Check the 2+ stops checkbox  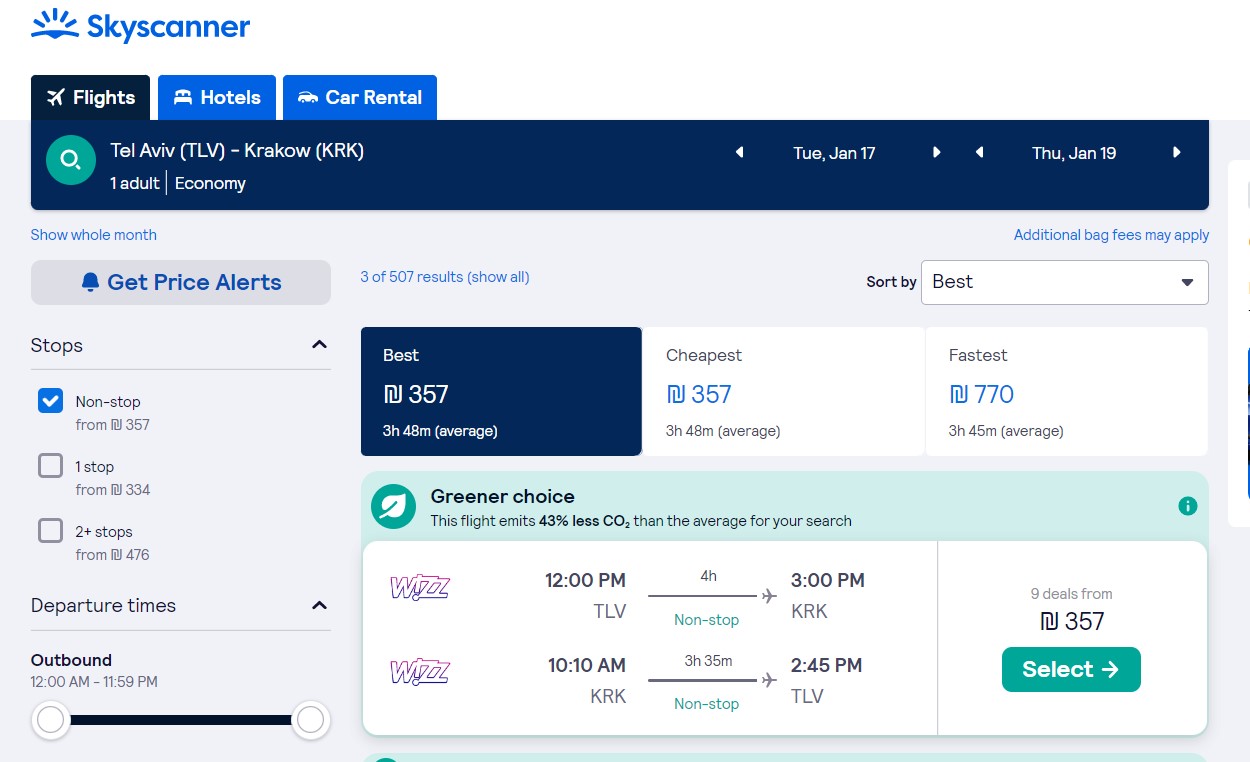tap(50, 531)
